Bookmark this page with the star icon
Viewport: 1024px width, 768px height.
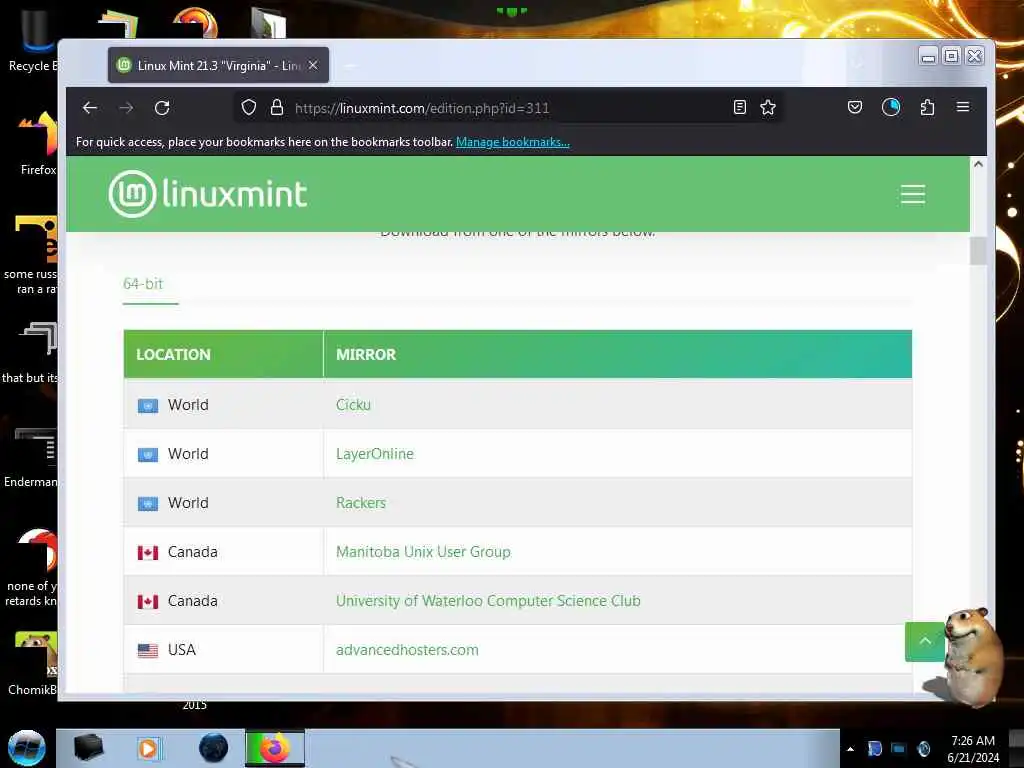click(768, 107)
